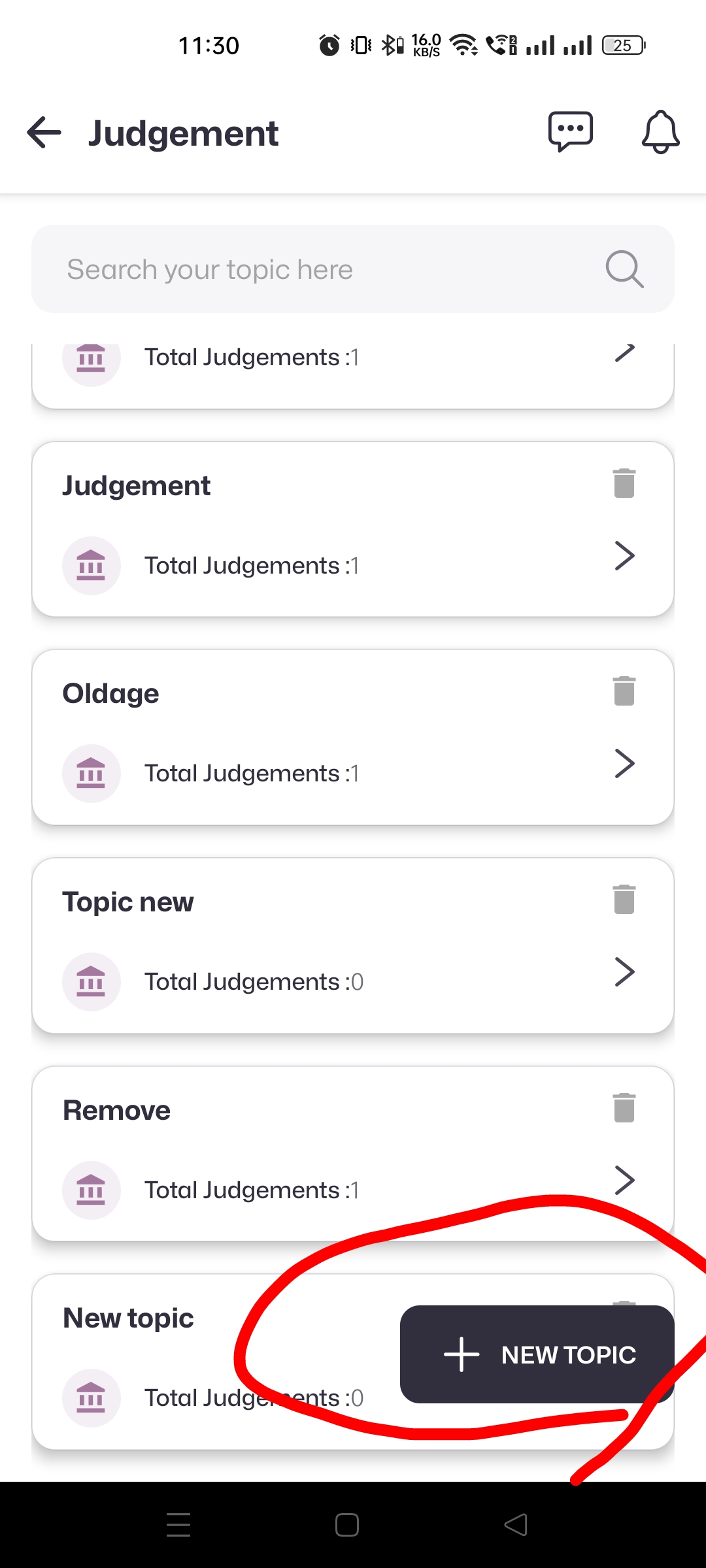Open the Topic new title
Viewport: 706px width, 1568px height.
pyautogui.click(x=128, y=902)
